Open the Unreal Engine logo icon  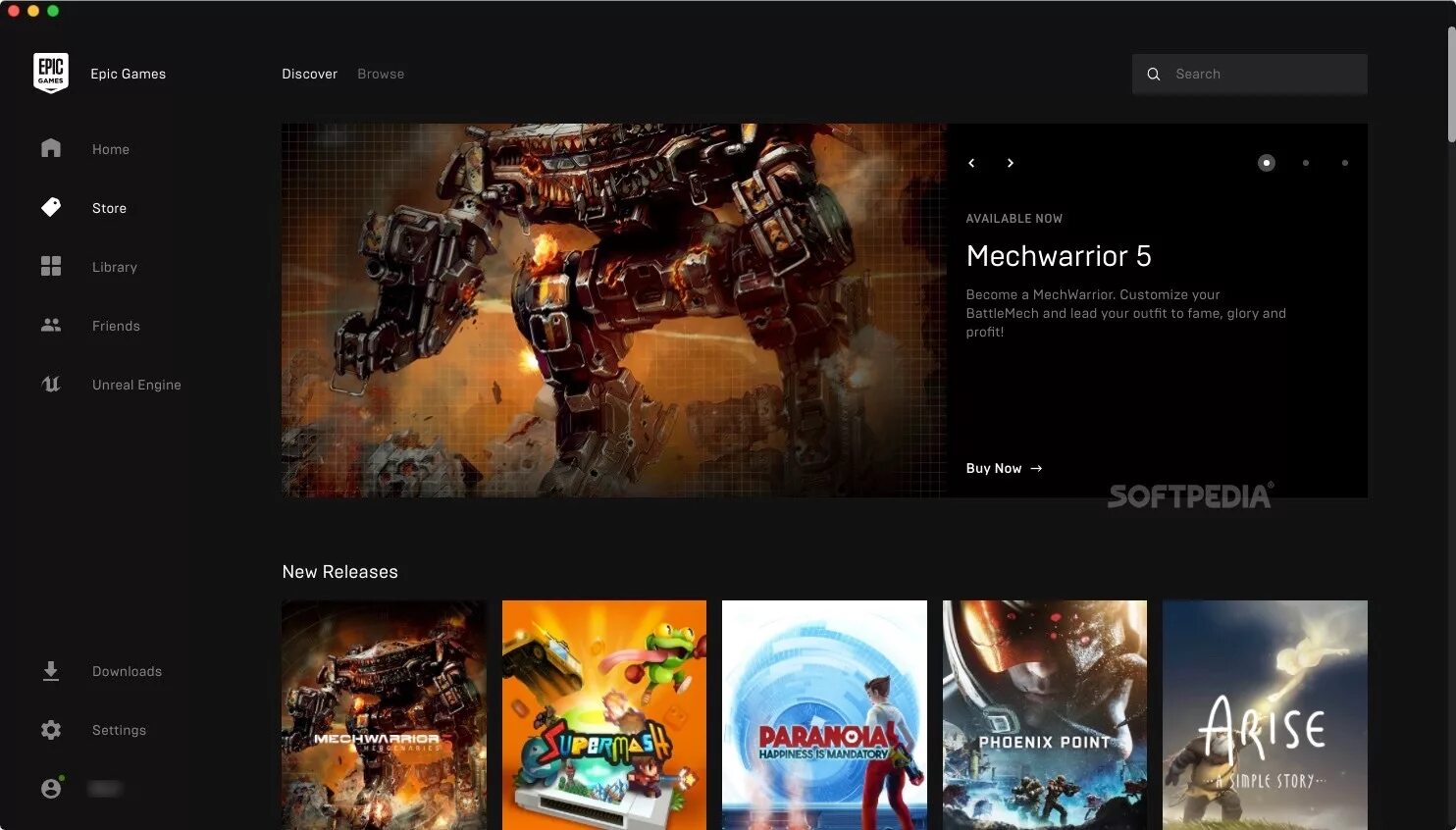click(x=51, y=384)
